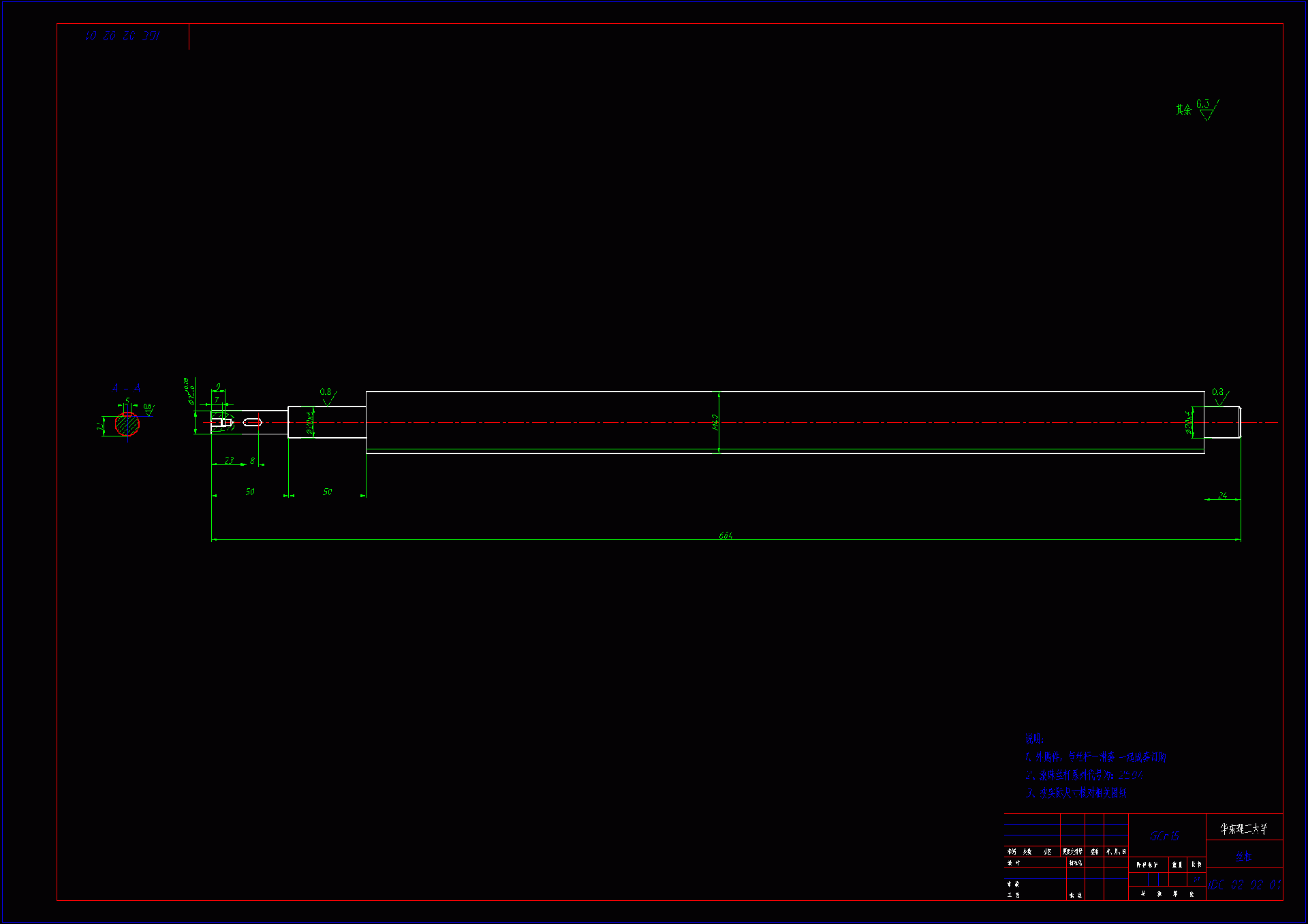The height and width of the screenshot is (924, 1308).
Task: Click the GCr15 material text in title block
Action: point(1165,835)
